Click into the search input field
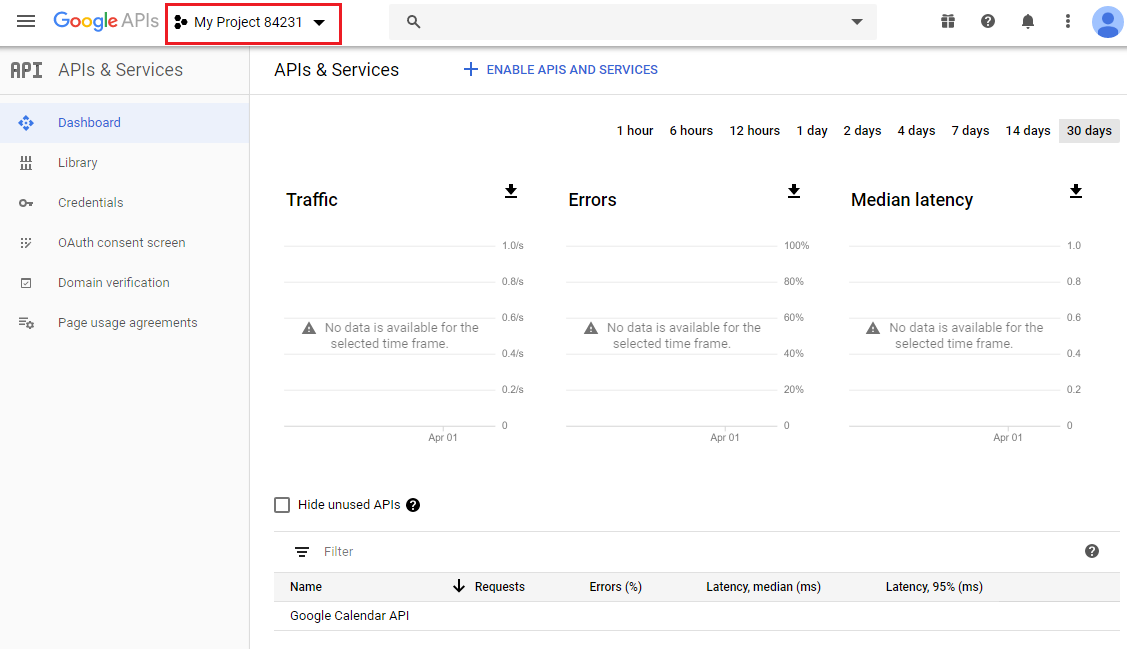This screenshot has width=1127, height=649. click(632, 22)
